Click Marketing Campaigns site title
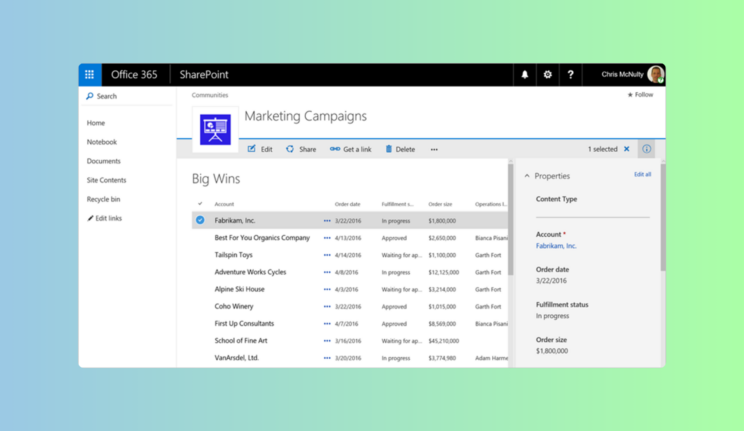 306,116
